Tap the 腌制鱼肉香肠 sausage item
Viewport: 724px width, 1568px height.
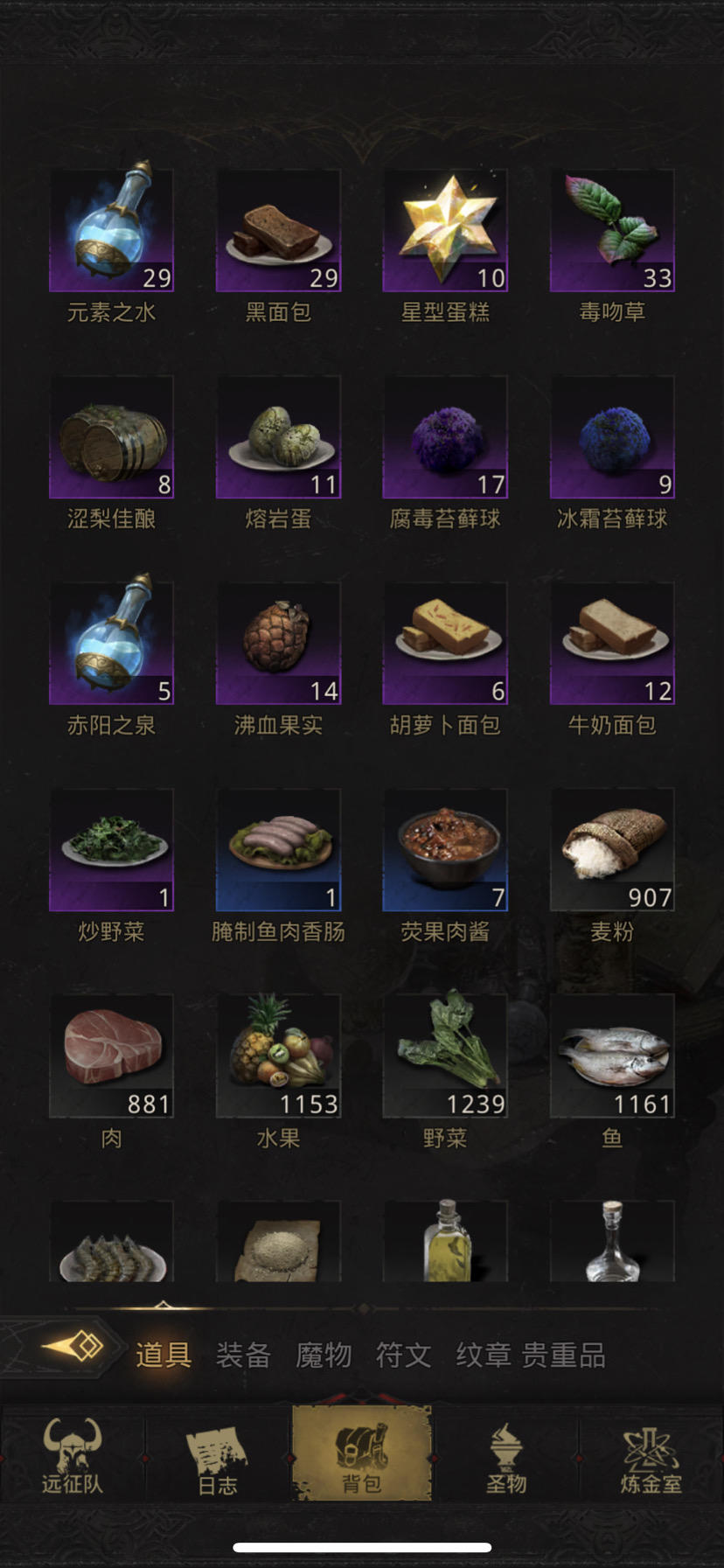tap(278, 850)
